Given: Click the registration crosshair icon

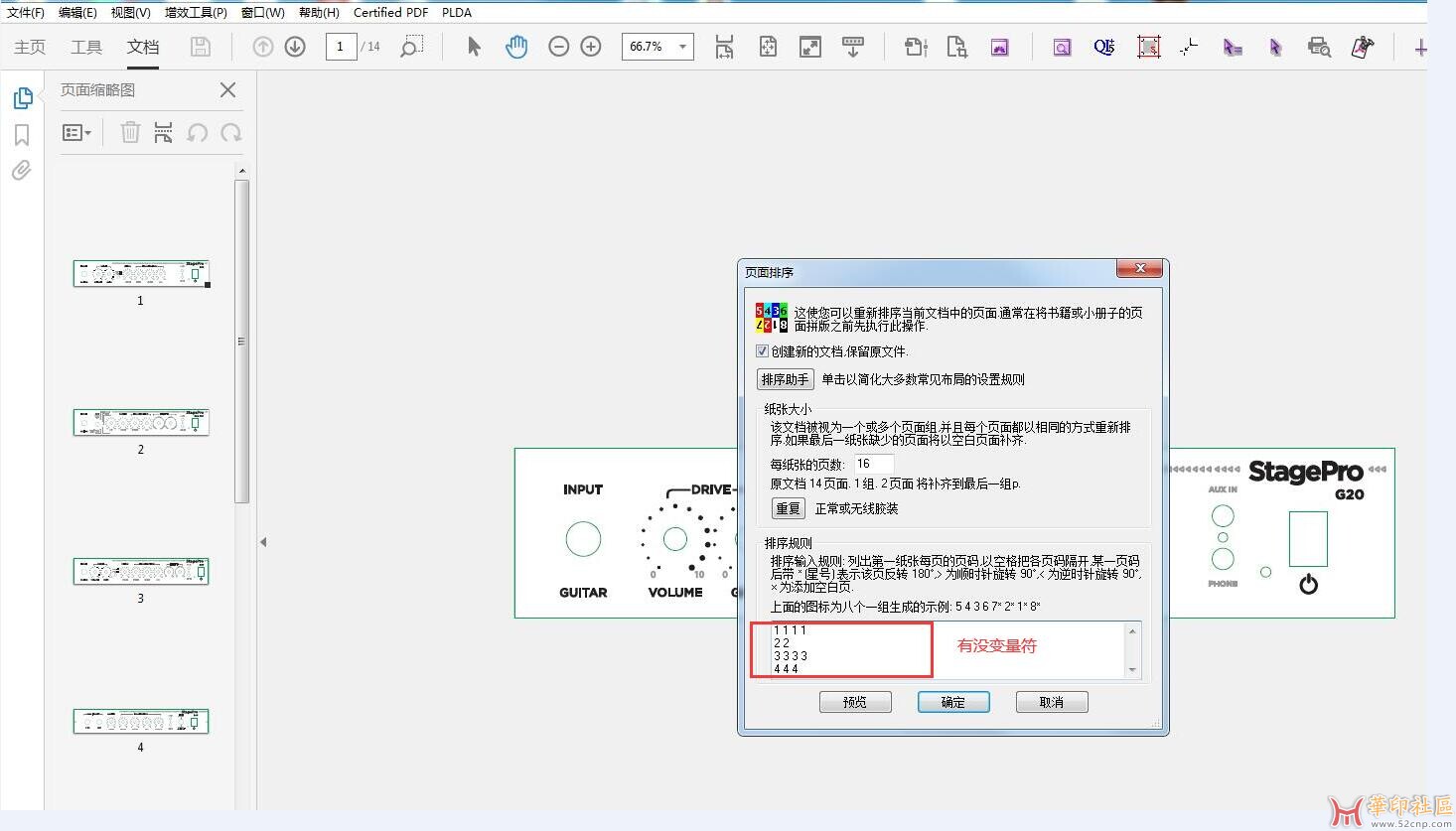Looking at the screenshot, I should pos(1189,47).
